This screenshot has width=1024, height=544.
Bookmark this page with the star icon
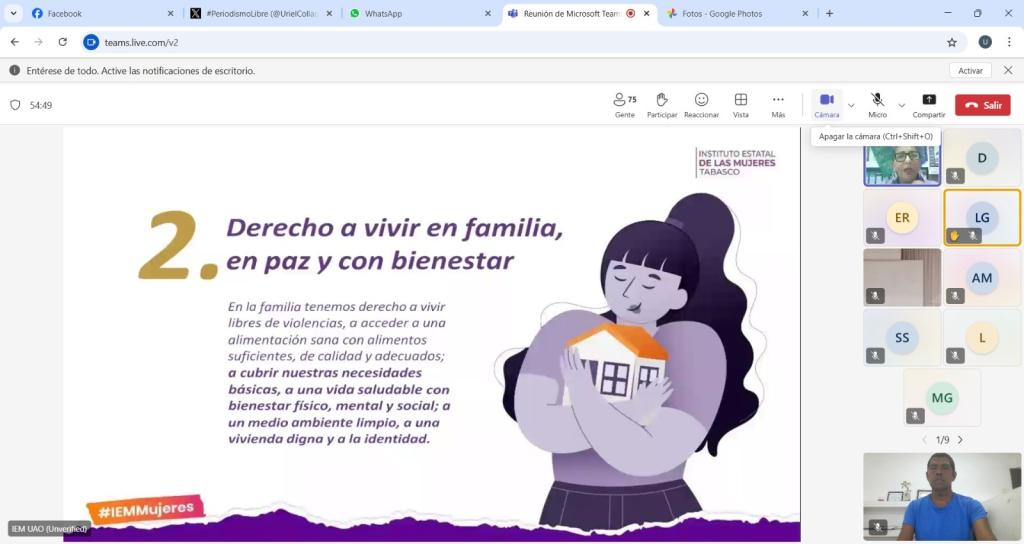[x=952, y=42]
